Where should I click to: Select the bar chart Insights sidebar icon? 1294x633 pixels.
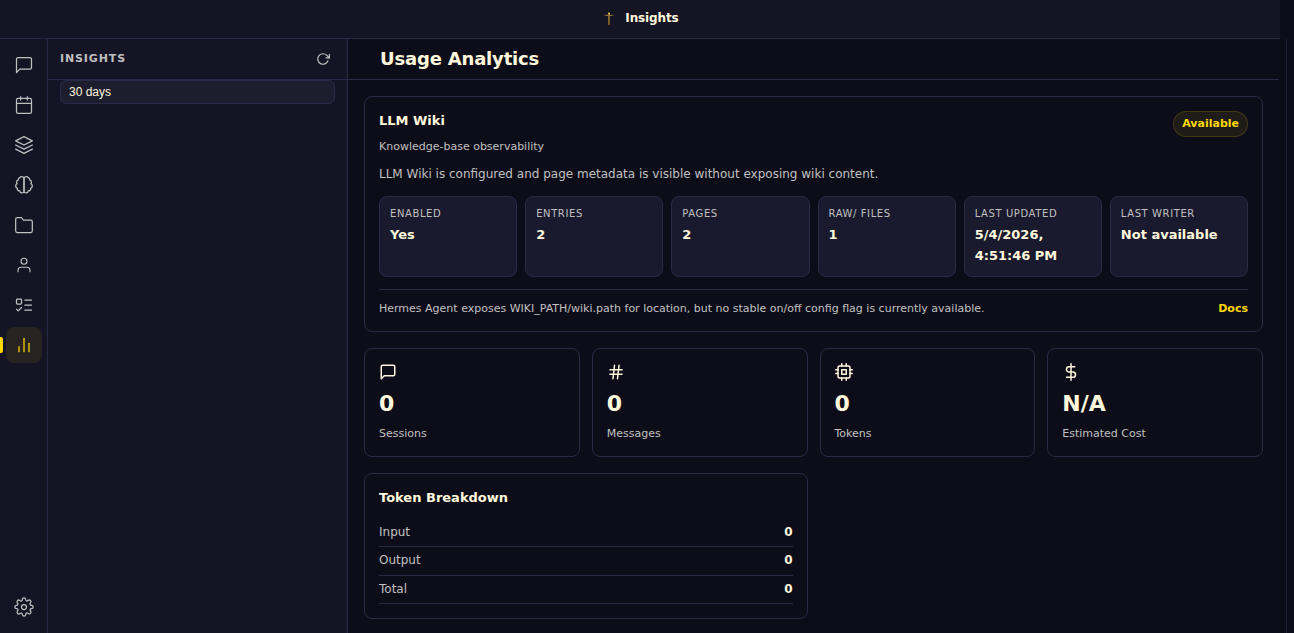pyautogui.click(x=24, y=345)
